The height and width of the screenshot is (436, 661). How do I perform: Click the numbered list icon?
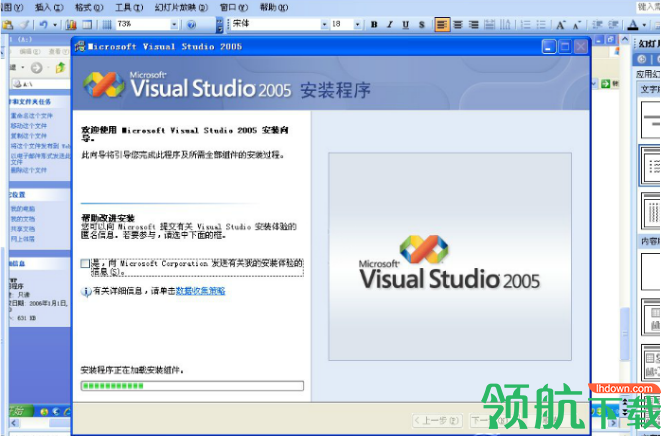[525, 24]
